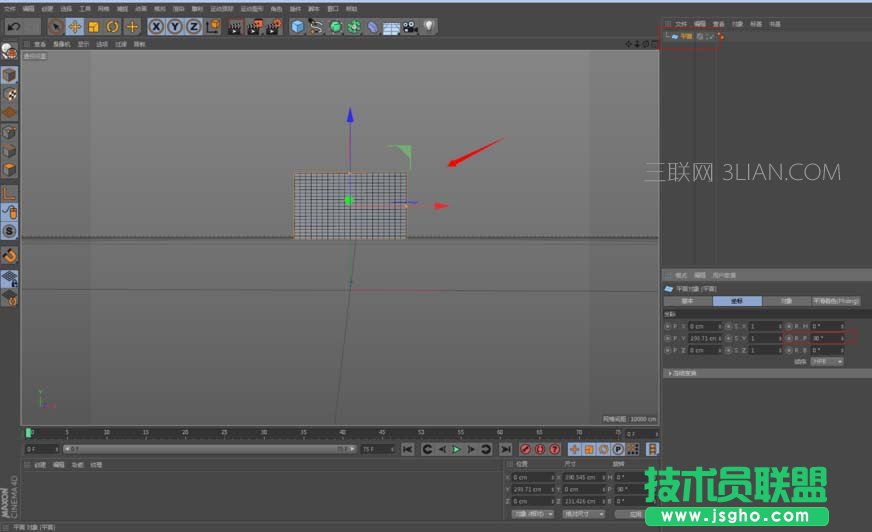Toggle Autokeying red button
Screen dimensions: 872x532
click(x=539, y=449)
